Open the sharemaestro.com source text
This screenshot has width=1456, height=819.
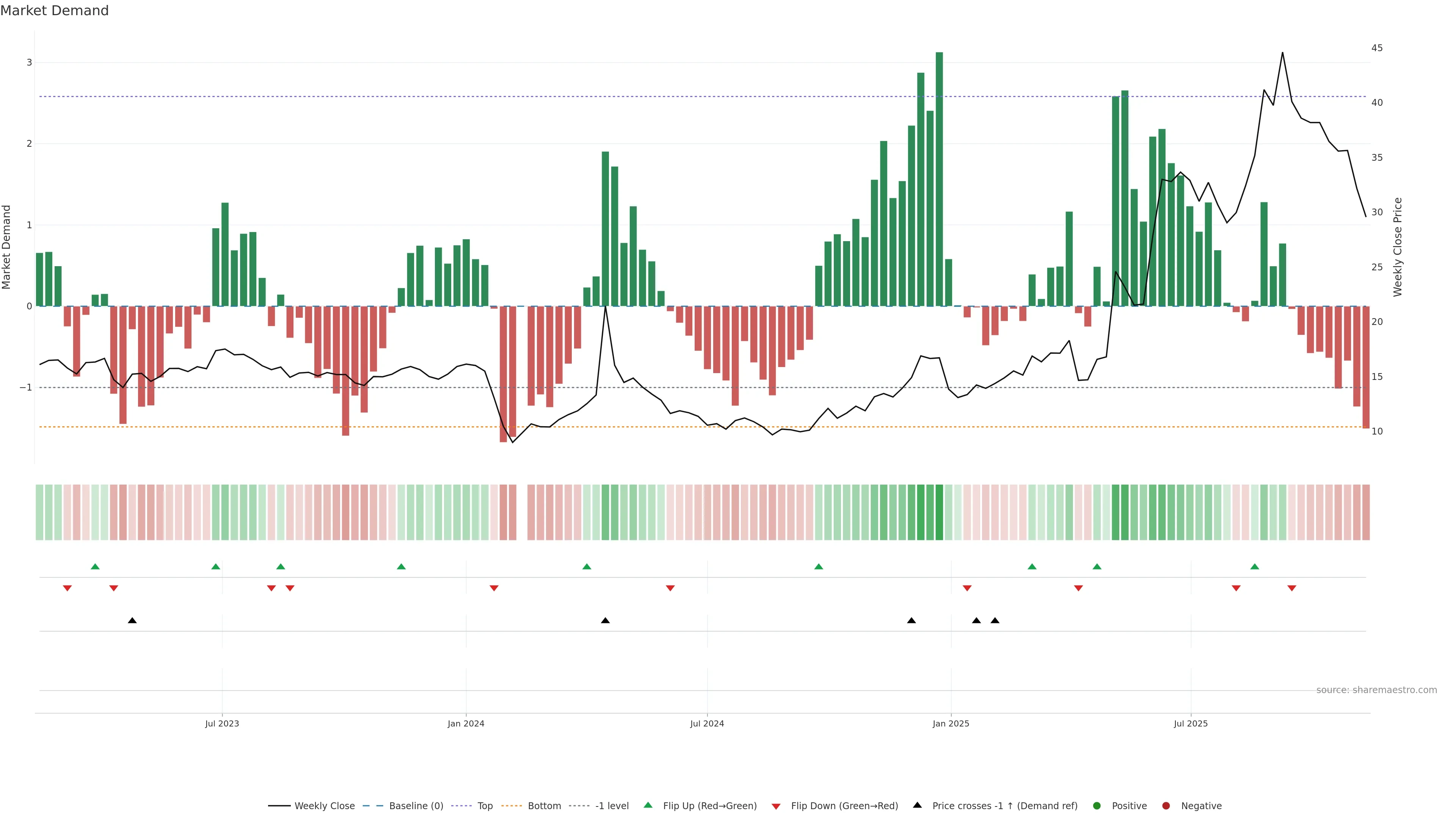coord(1376,690)
